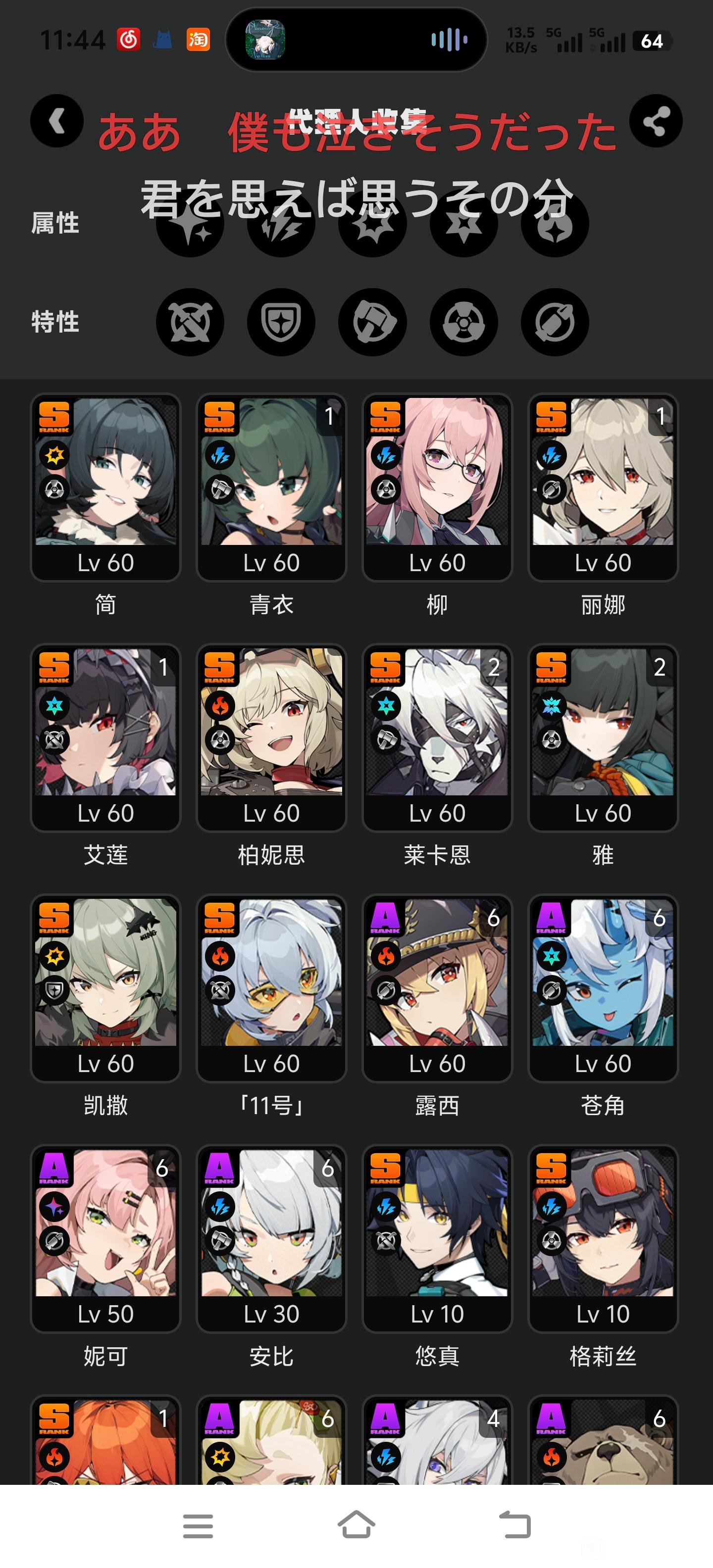Toggle the Attack specialty filter icon
This screenshot has height=1568, width=713.
[x=190, y=322]
